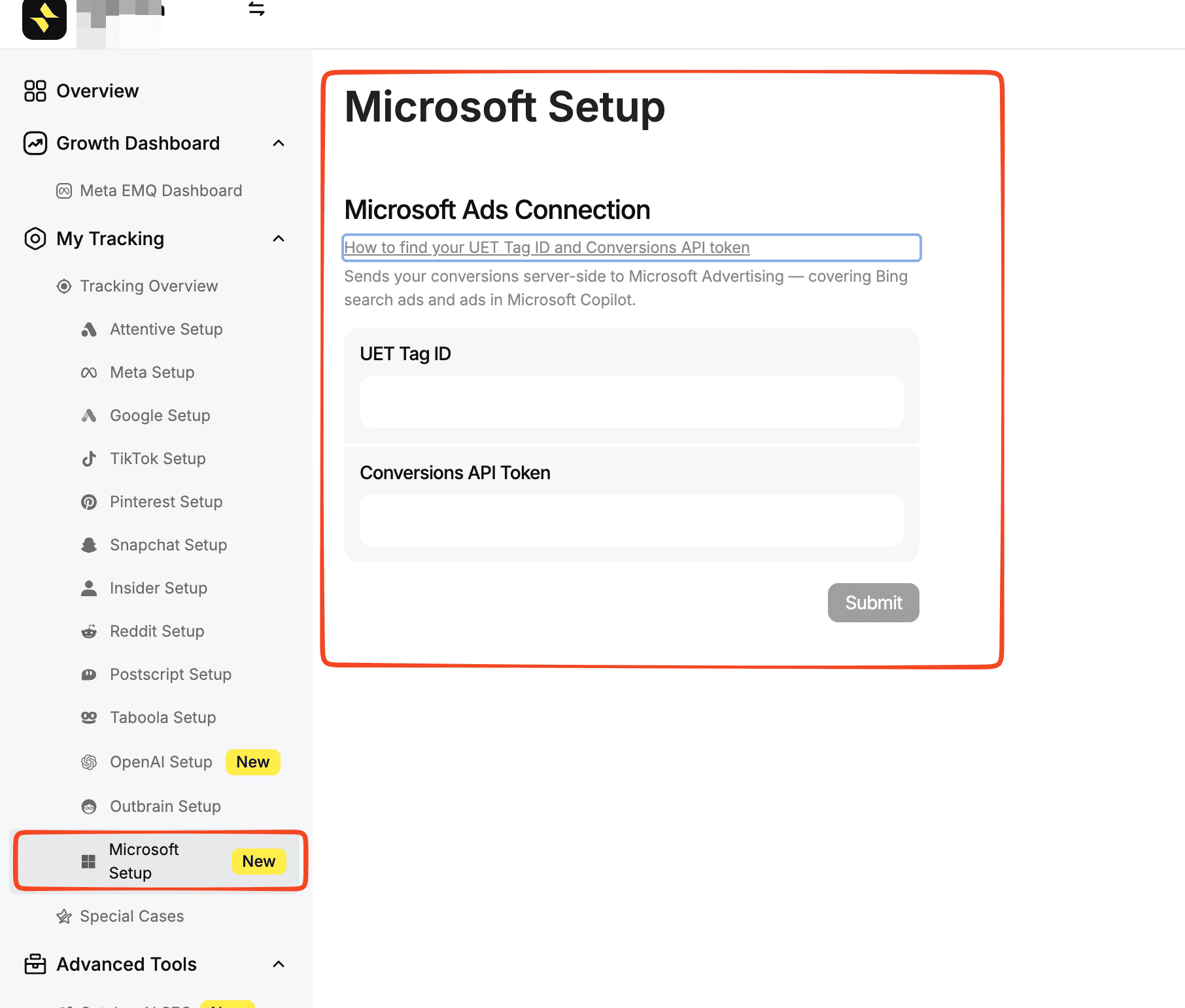Focus the UET Tag ID field
1185x1008 pixels.
632,402
